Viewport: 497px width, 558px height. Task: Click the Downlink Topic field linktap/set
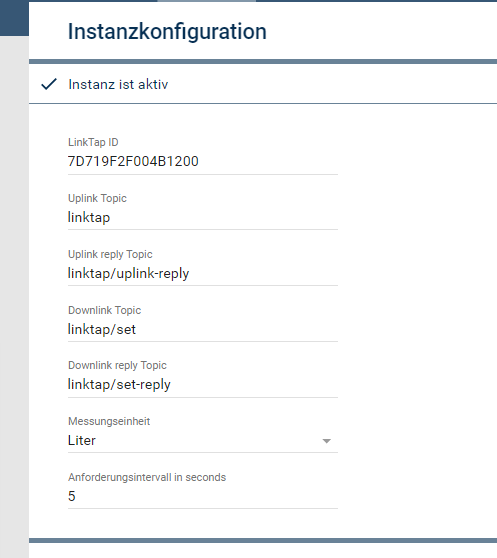[202, 329]
